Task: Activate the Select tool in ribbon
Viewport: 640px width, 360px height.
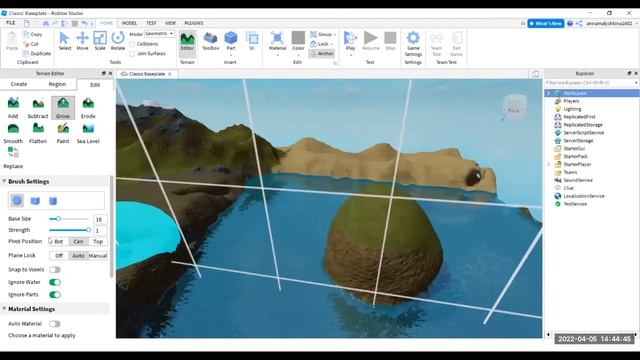Action: point(64,41)
